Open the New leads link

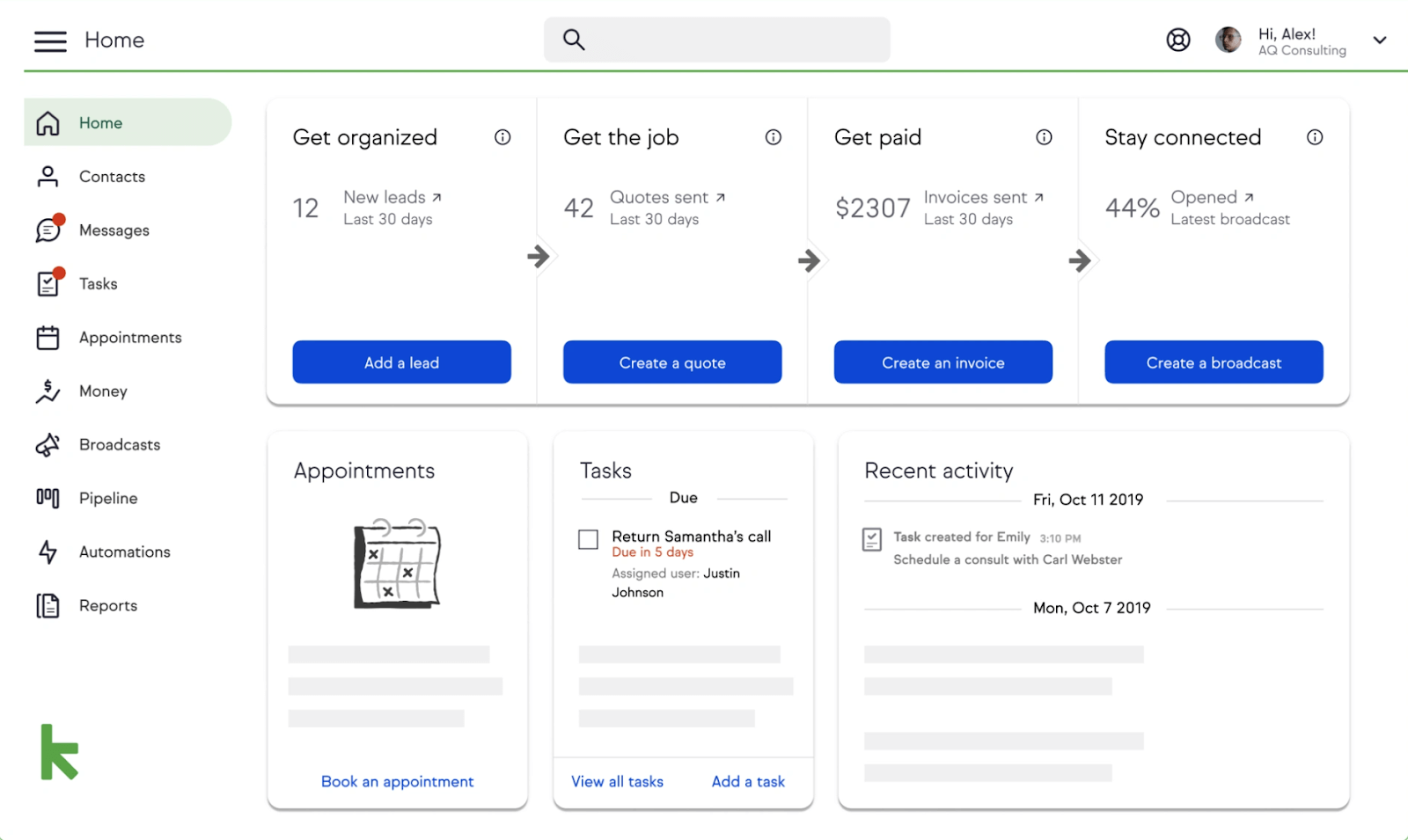392,197
